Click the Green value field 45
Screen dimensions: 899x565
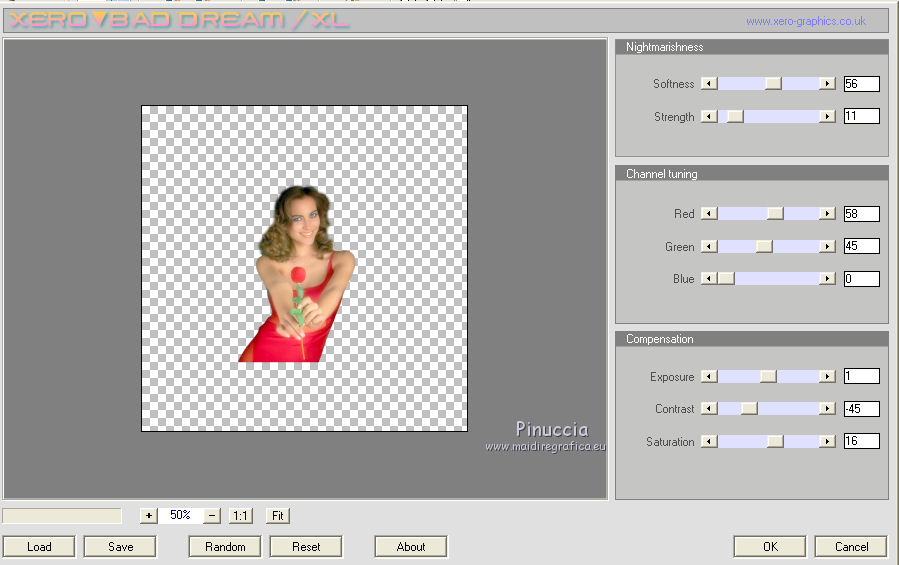[x=861, y=246]
